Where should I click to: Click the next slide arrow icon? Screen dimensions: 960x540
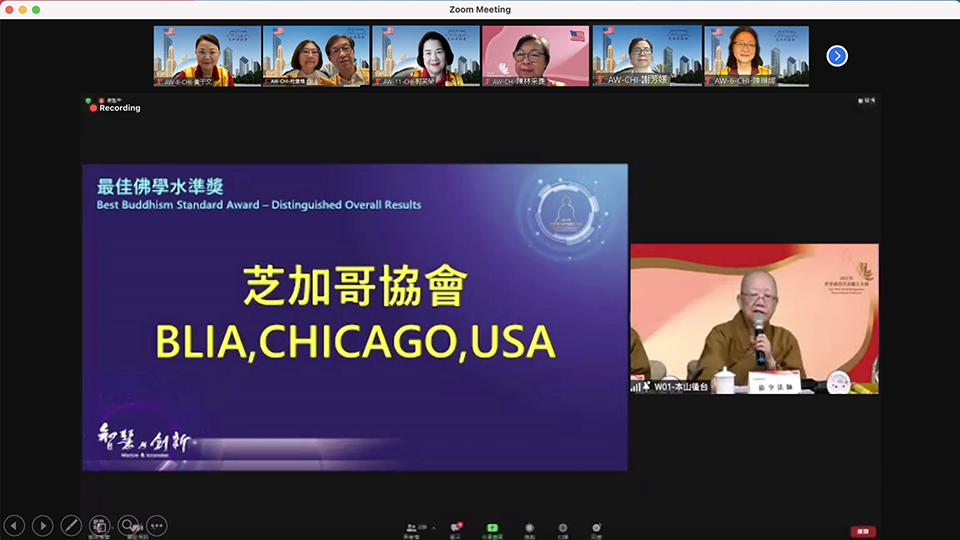pyautogui.click(x=42, y=525)
